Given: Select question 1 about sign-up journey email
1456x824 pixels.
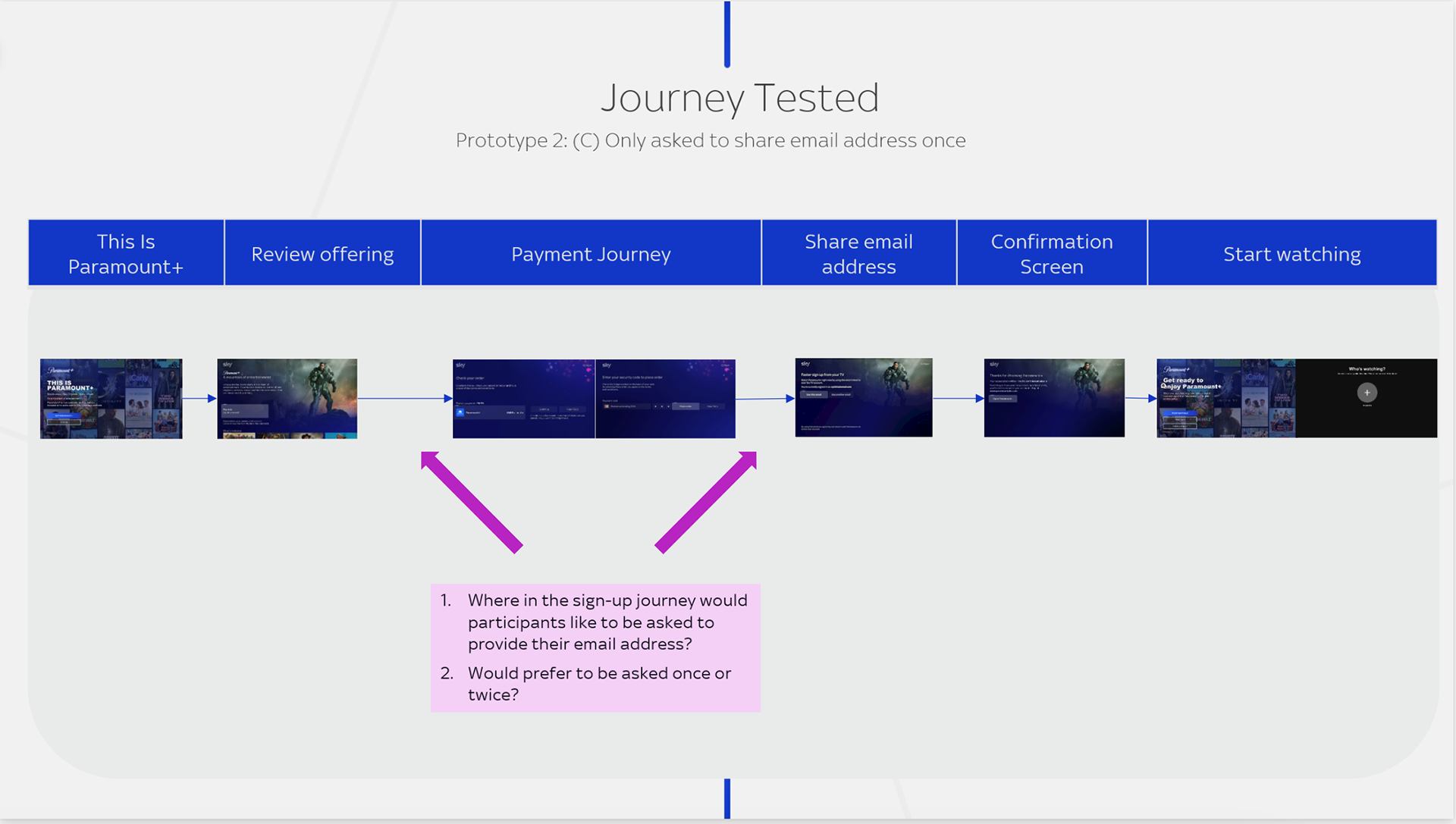Looking at the screenshot, I should [x=595, y=622].
